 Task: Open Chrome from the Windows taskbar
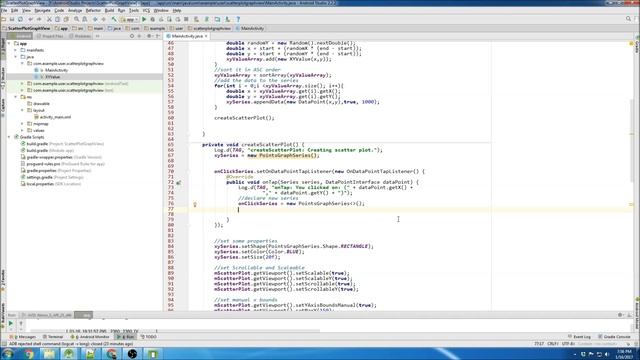click(x=29, y=354)
